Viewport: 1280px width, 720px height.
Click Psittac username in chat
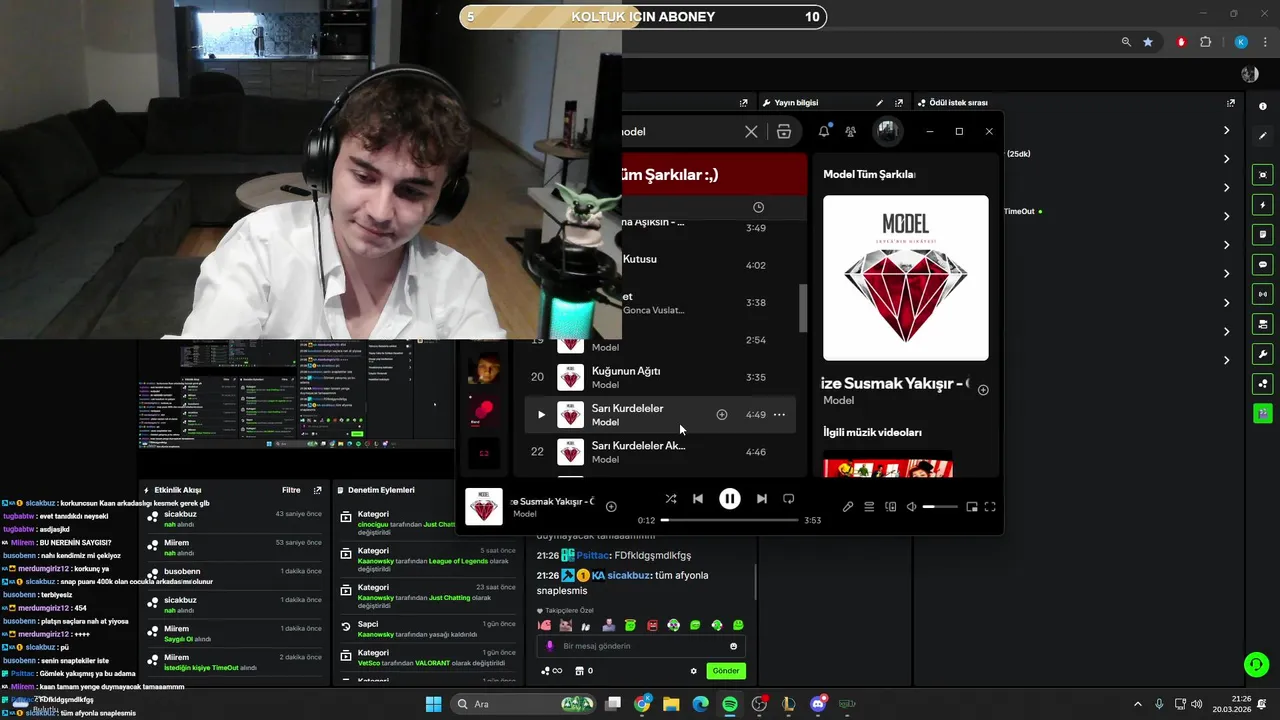pos(594,555)
